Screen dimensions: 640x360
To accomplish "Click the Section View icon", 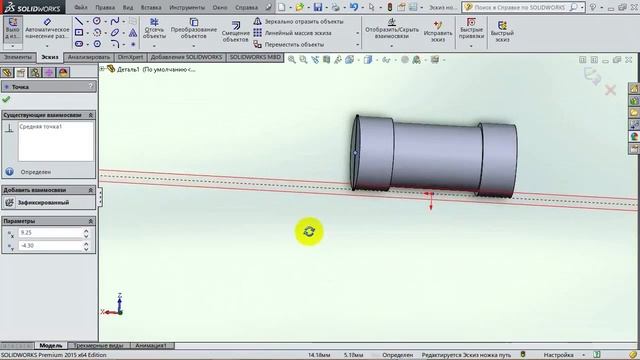I will click(x=327, y=60).
